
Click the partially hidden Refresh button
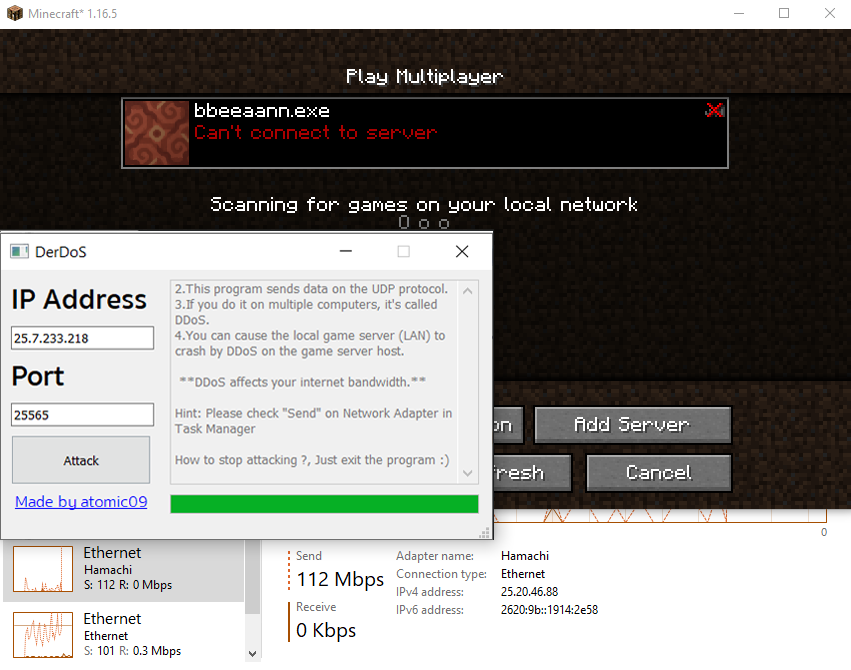[532, 473]
